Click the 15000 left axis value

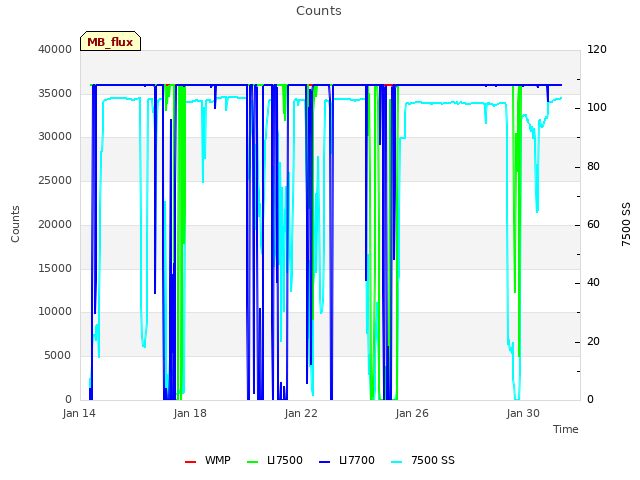click(x=55, y=268)
